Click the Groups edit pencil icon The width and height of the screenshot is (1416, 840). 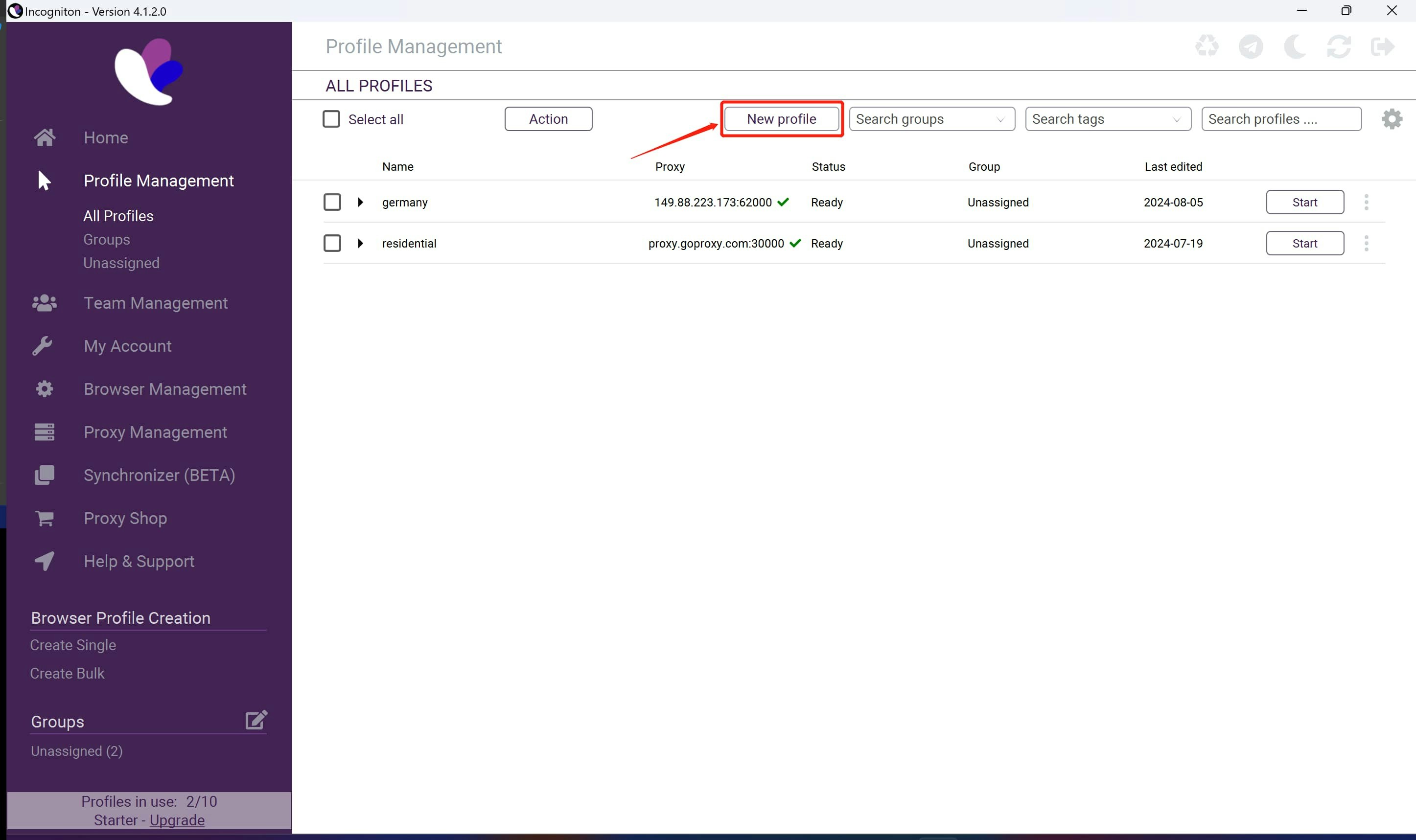pyautogui.click(x=256, y=720)
